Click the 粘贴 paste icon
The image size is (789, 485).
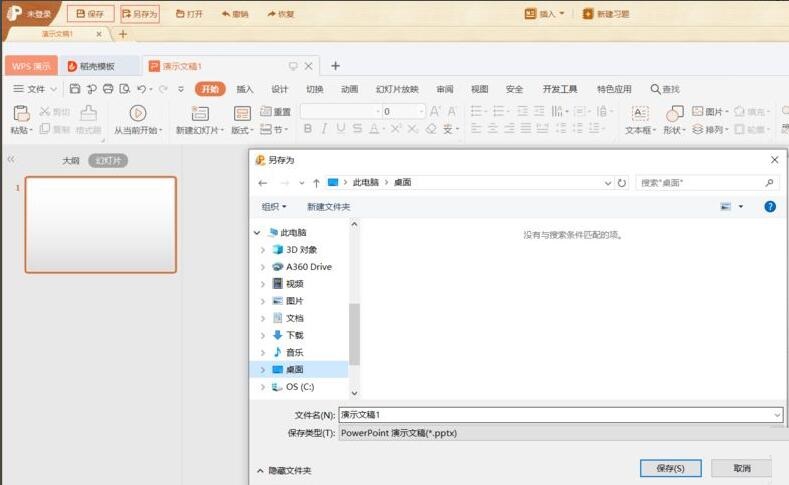coord(21,113)
